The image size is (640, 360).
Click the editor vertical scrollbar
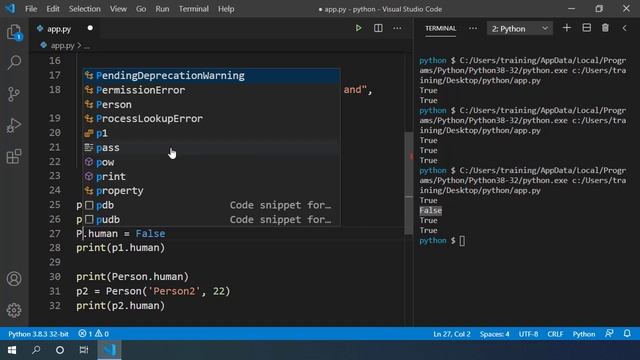point(409,184)
